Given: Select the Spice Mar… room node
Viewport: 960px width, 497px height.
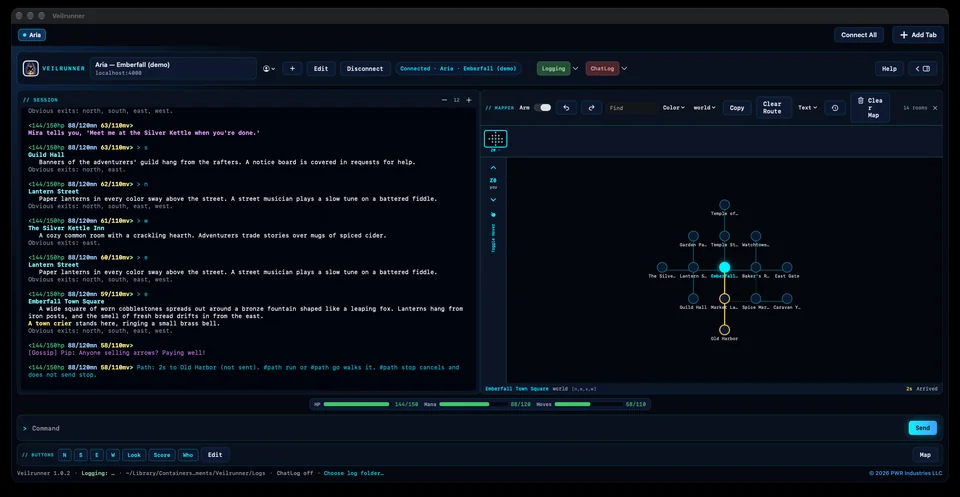Looking at the screenshot, I should coord(756,299).
